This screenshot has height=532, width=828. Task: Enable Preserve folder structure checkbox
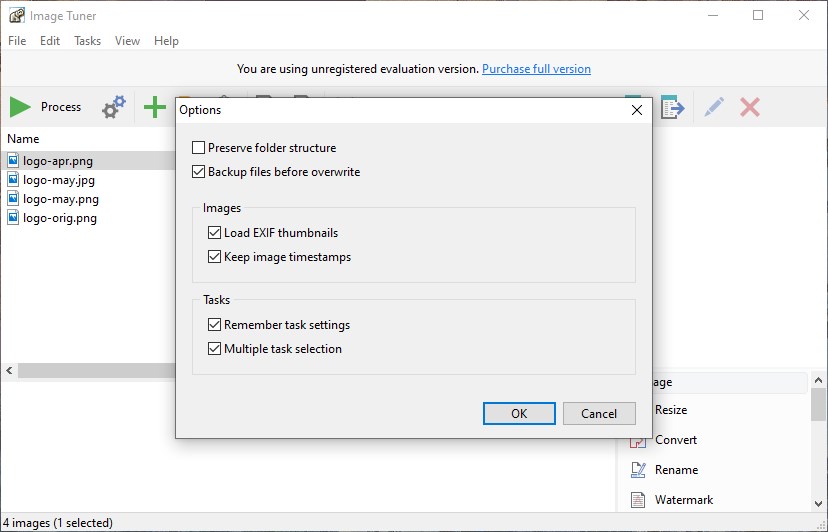pos(198,148)
